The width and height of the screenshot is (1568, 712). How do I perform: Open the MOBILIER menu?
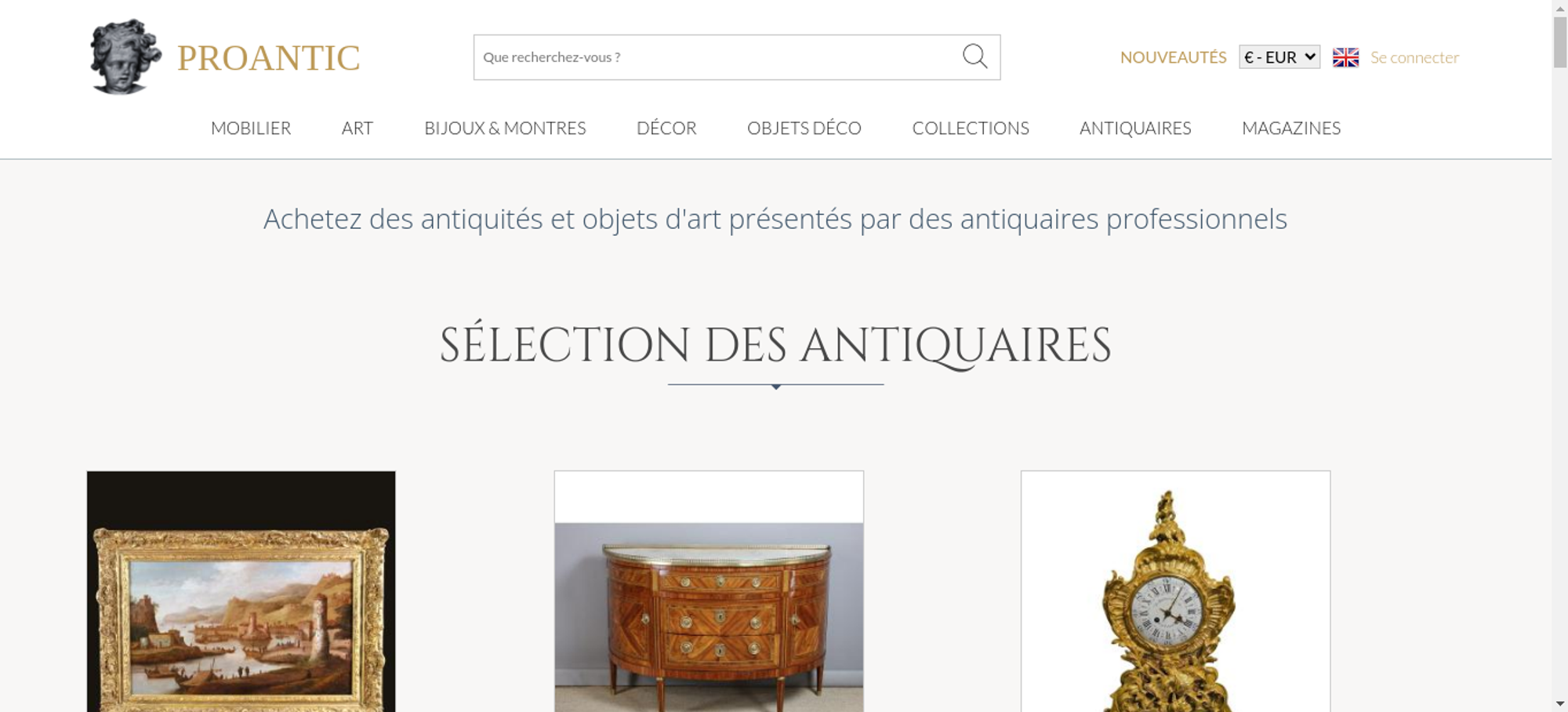[251, 129]
